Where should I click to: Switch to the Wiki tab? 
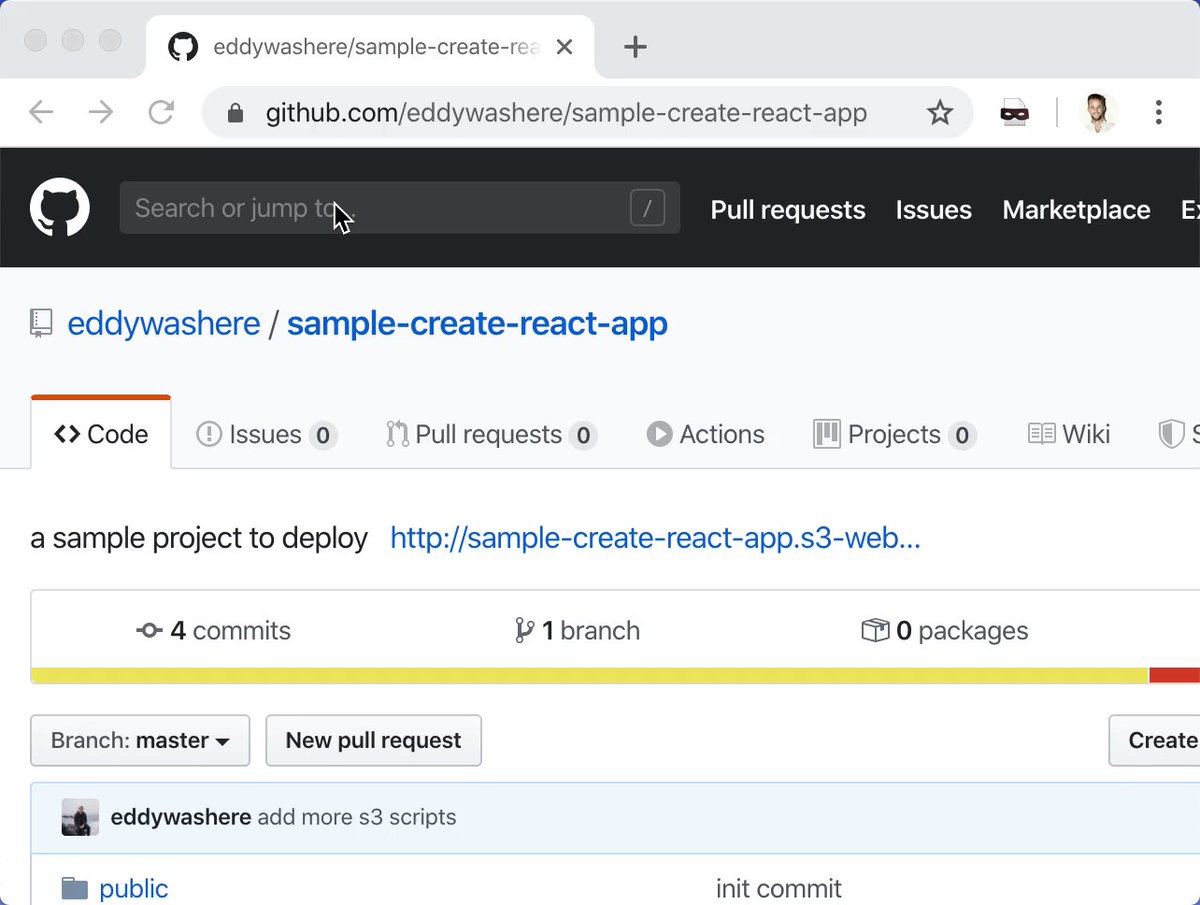click(x=1069, y=434)
